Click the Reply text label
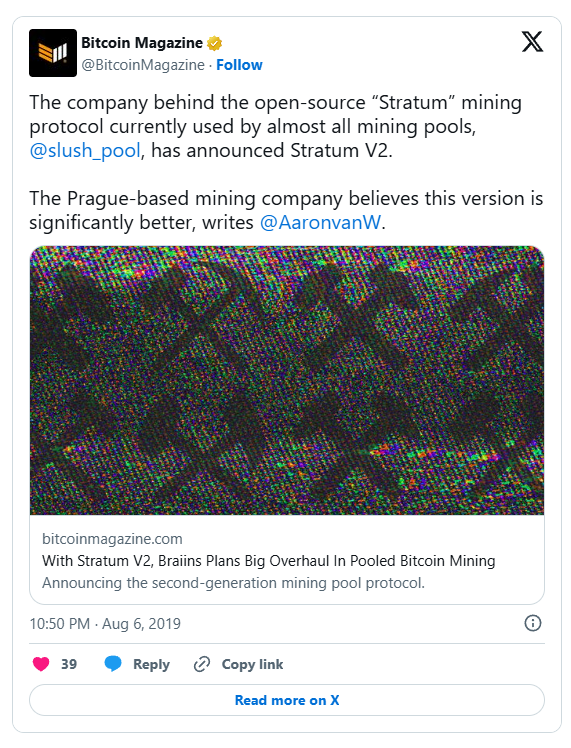The height and width of the screenshot is (748, 571). tap(151, 664)
